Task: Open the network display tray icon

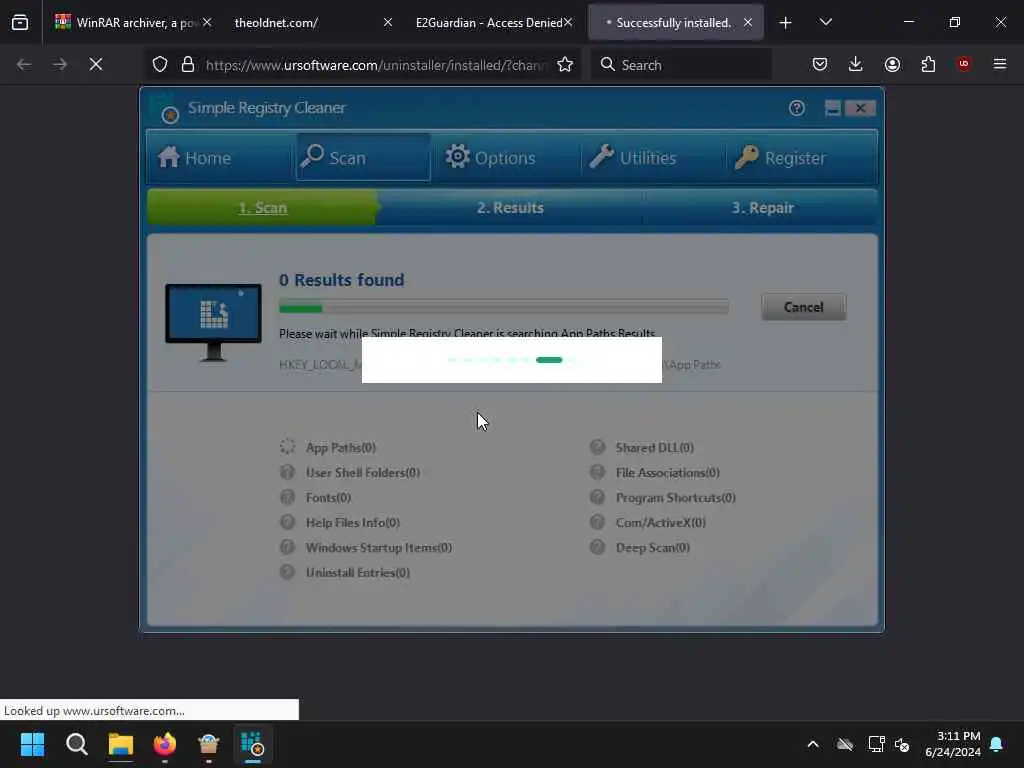Action: pyautogui.click(x=876, y=744)
